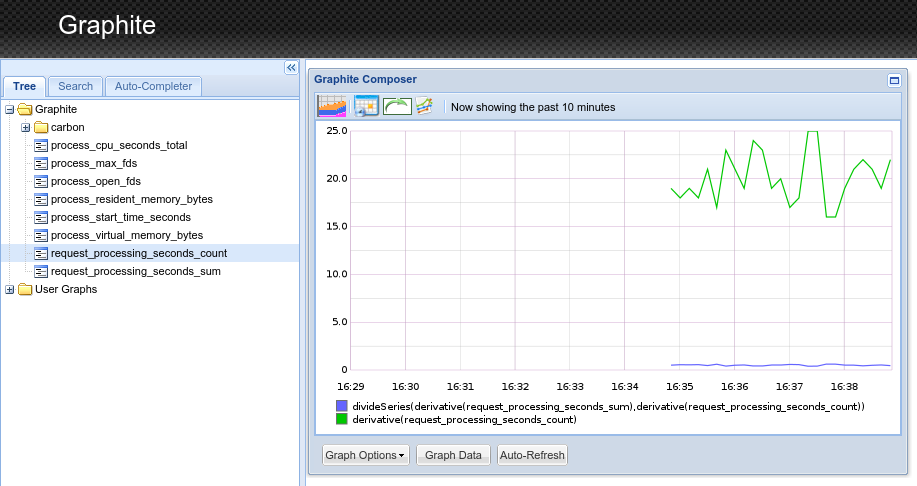Select process_resident_memory_bytes metric label
Viewport: 917px width, 486px height.
coord(132,200)
